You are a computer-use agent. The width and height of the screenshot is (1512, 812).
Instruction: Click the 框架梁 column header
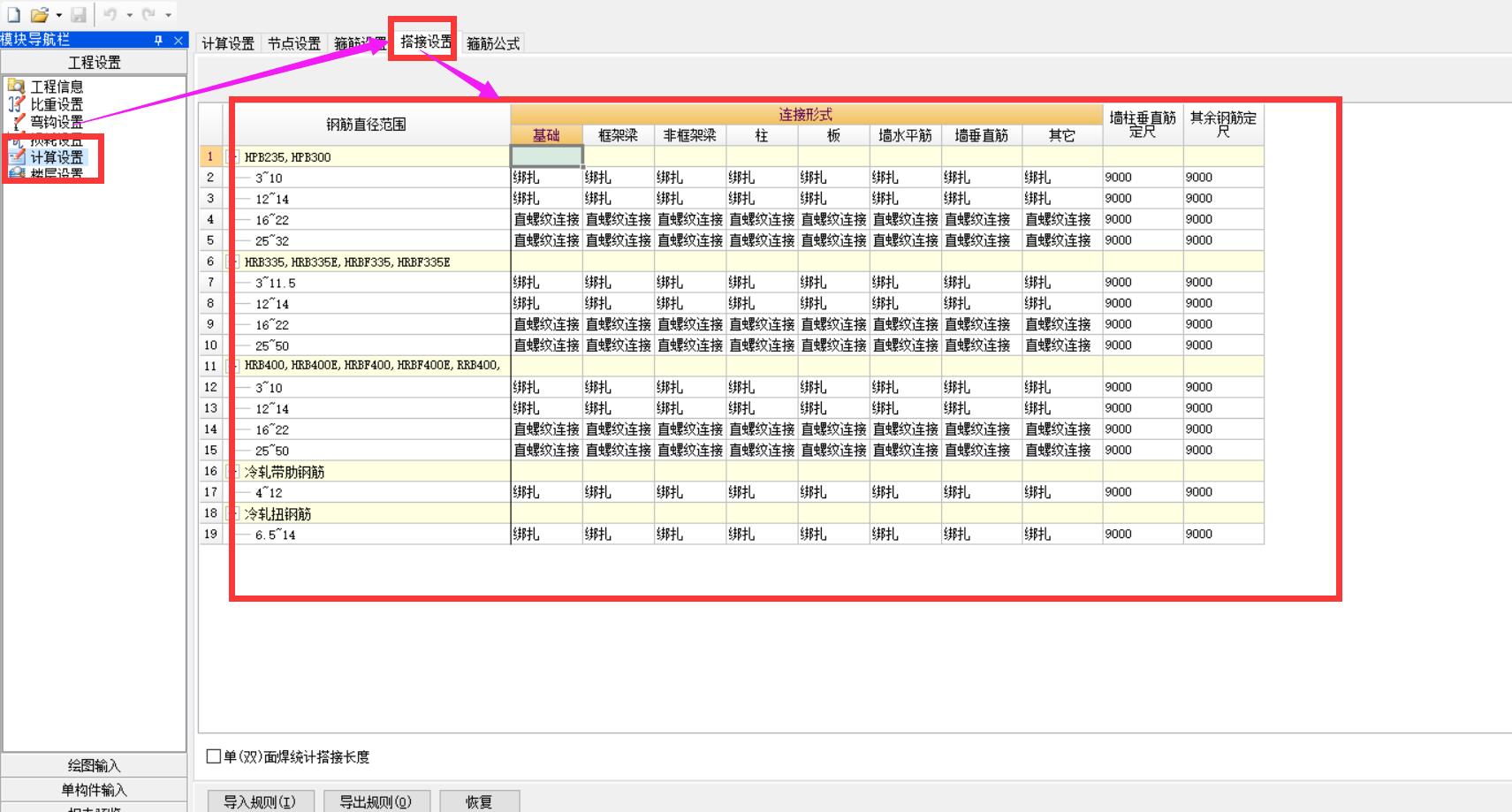618,135
